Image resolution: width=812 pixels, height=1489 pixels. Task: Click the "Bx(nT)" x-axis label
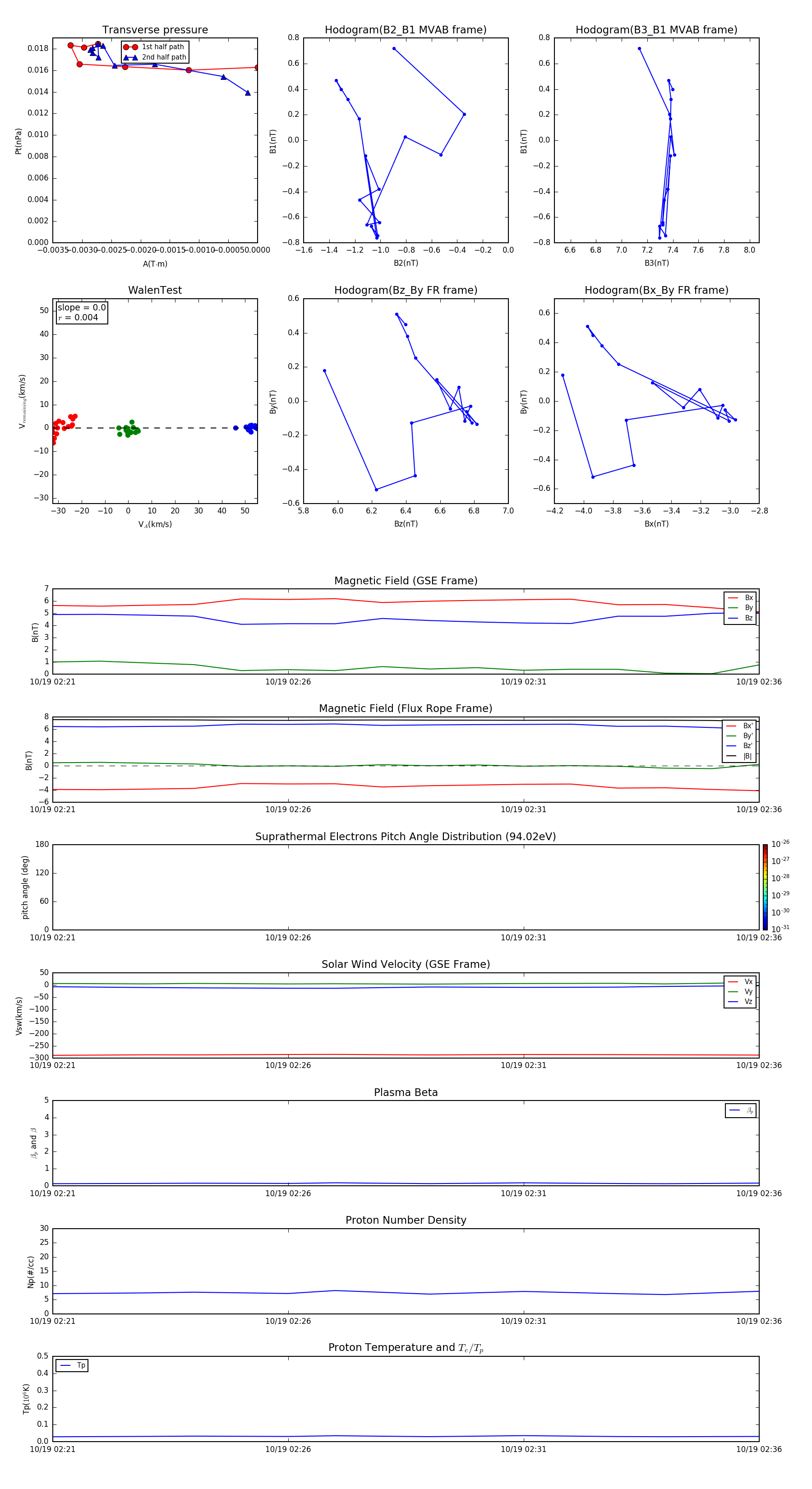[656, 524]
